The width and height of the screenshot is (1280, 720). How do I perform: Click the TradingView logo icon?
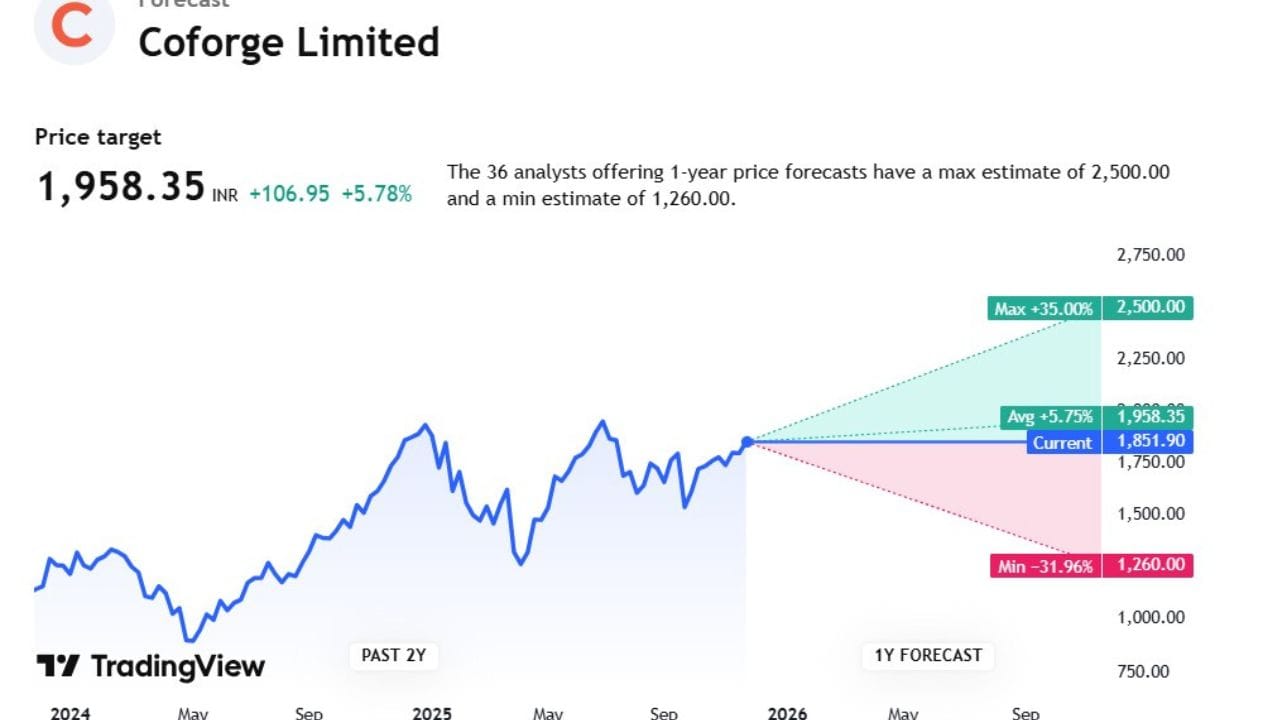click(58, 666)
